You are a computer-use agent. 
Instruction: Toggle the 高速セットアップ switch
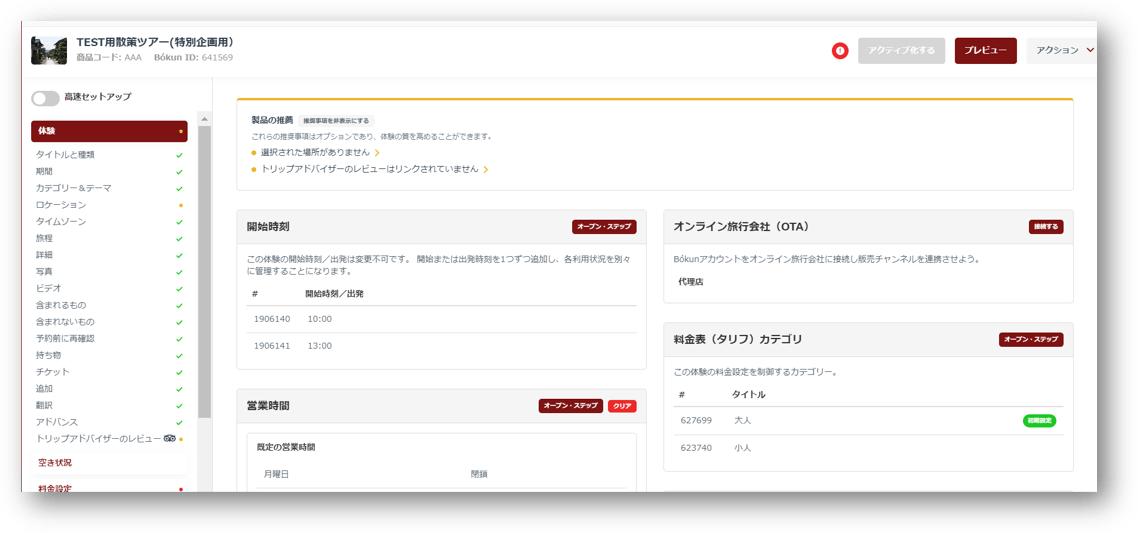45,98
